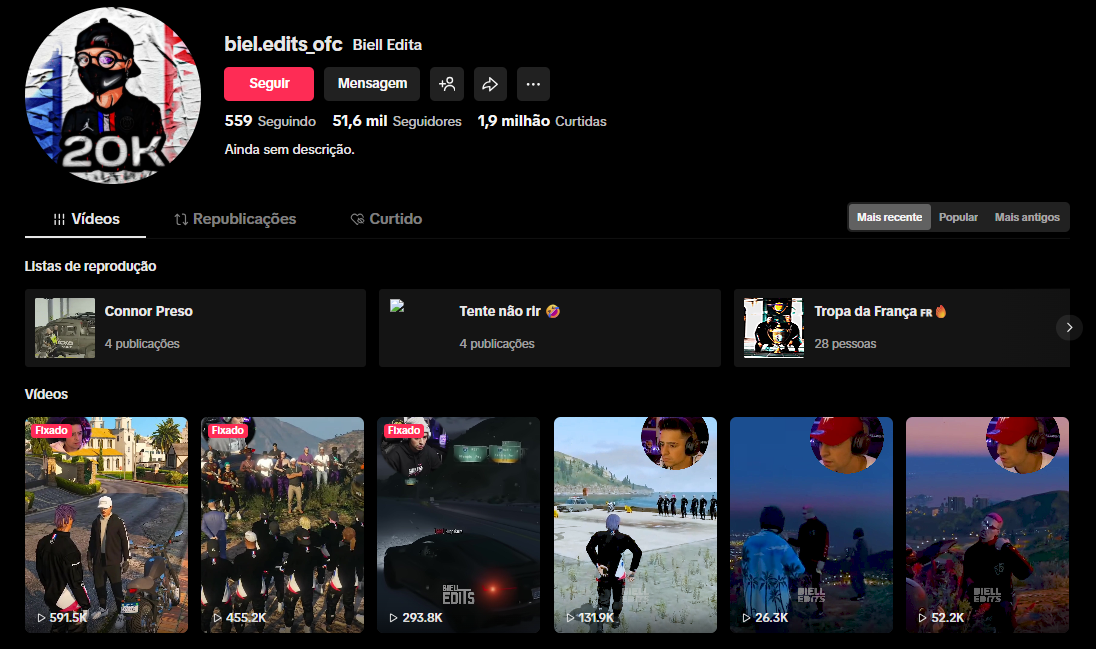Click the add friend person icon
The image size is (1096, 649).
point(447,84)
